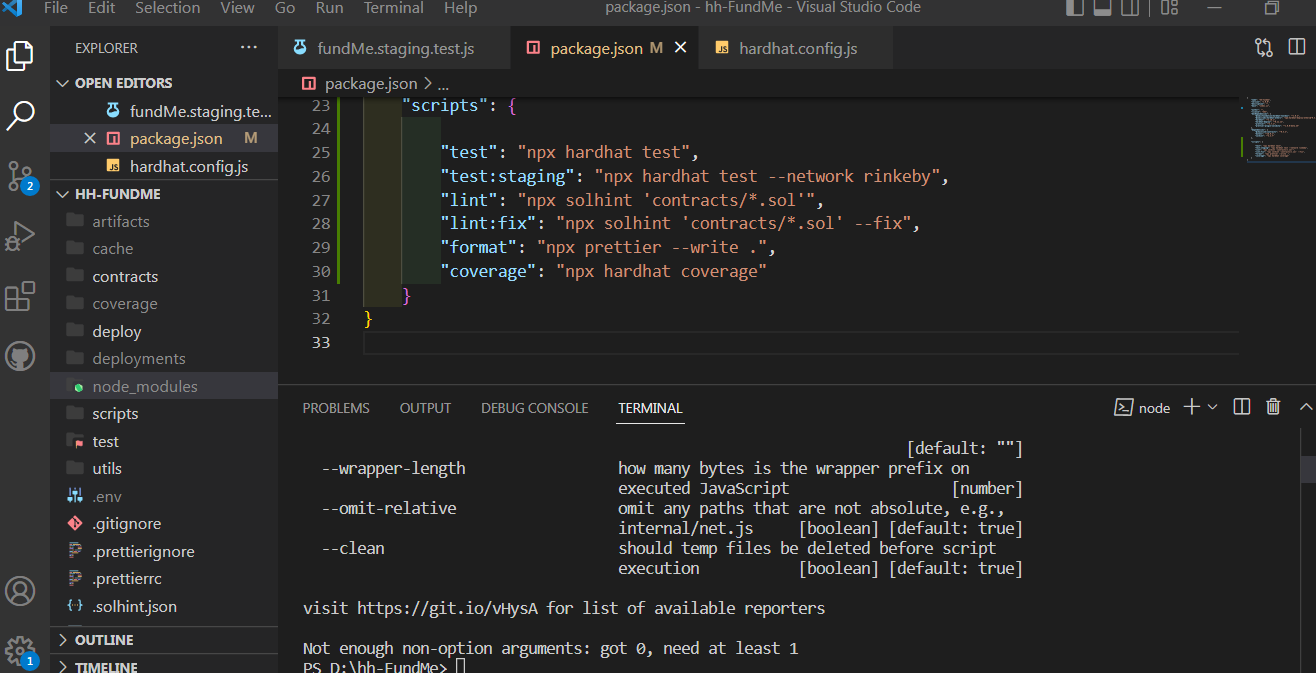Close package.json in Open Editors list
This screenshot has height=673, width=1316.
(90, 138)
